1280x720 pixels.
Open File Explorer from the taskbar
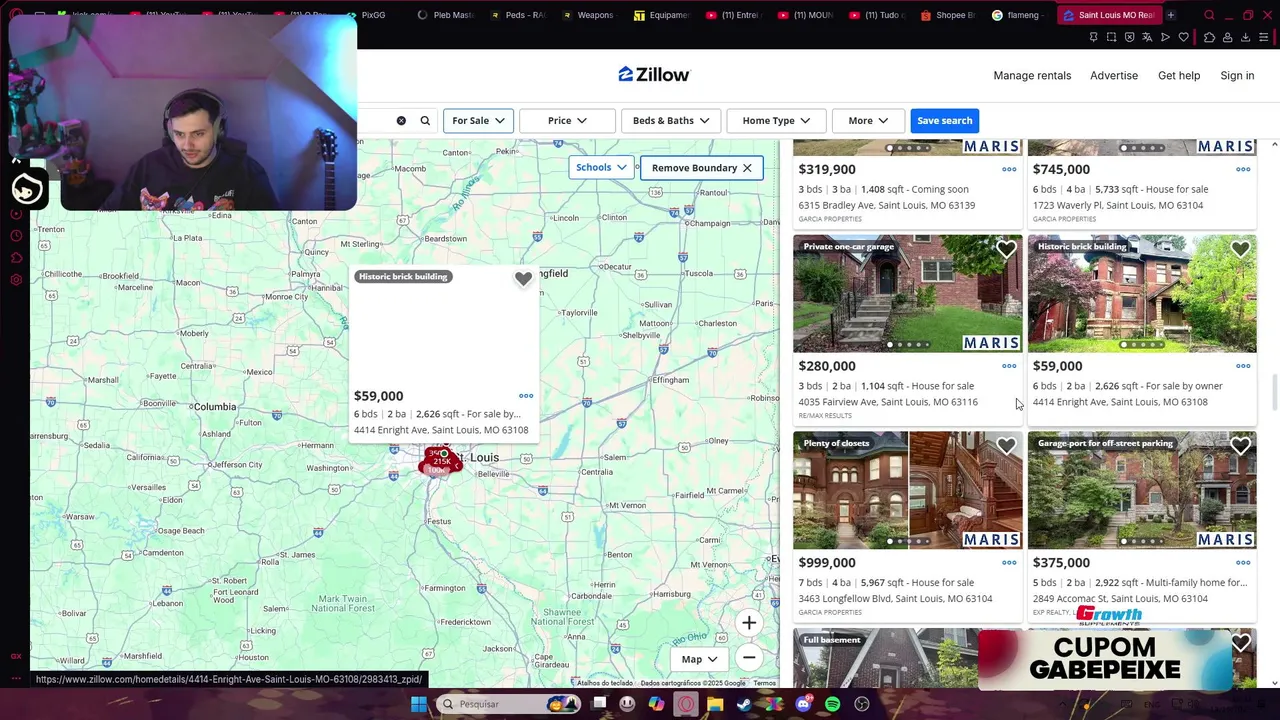tap(715, 704)
